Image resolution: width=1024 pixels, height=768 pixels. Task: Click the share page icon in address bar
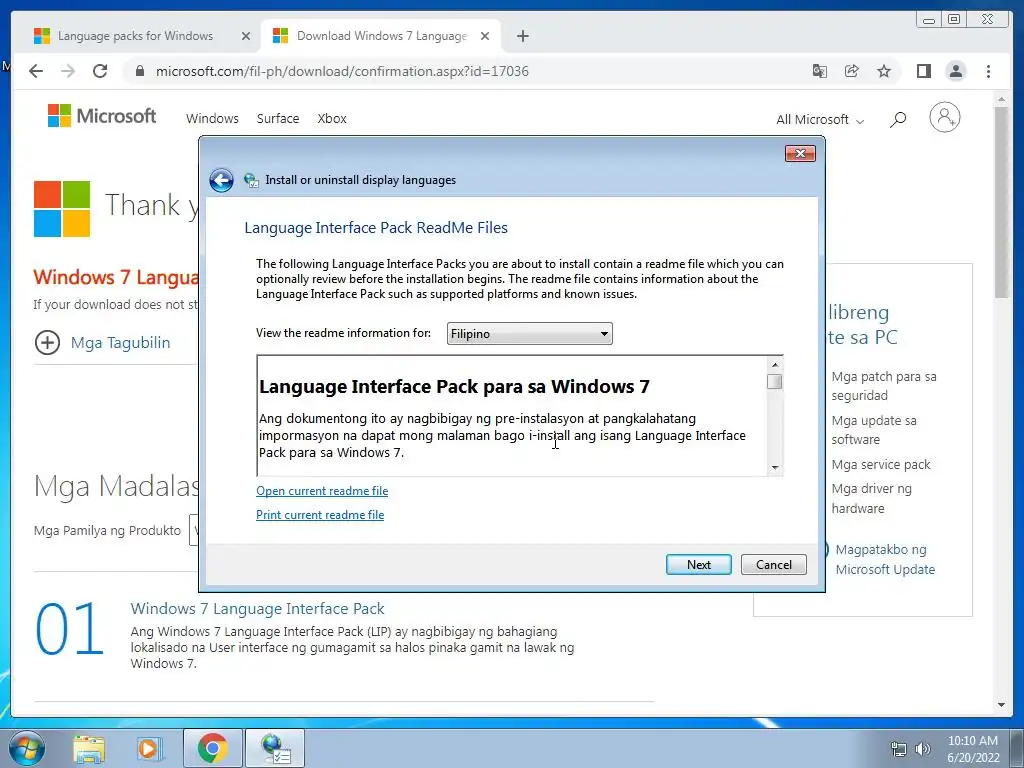click(x=852, y=71)
